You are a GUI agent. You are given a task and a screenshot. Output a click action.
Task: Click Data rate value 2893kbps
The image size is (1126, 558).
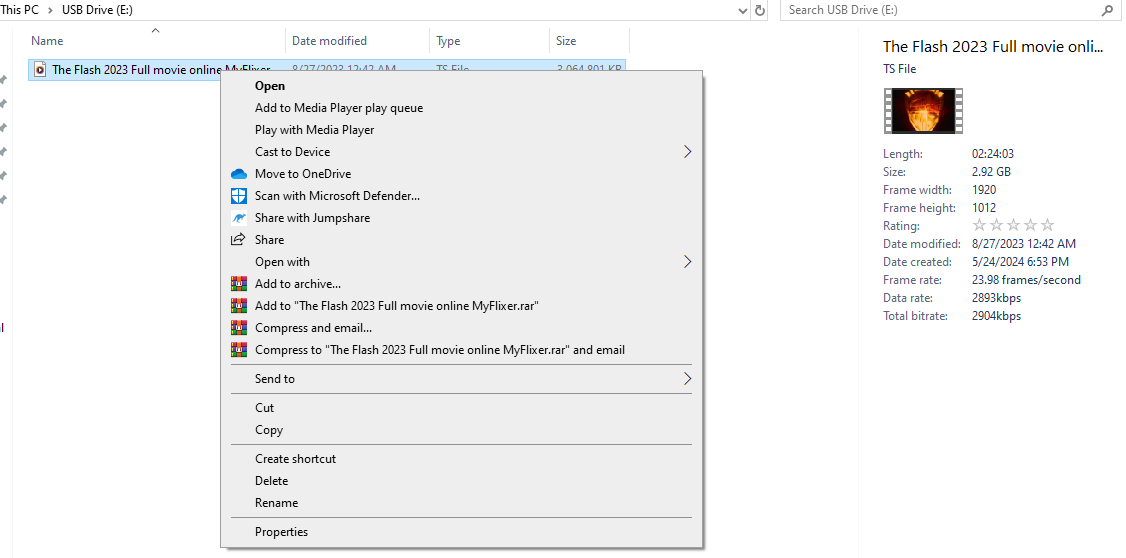click(996, 298)
